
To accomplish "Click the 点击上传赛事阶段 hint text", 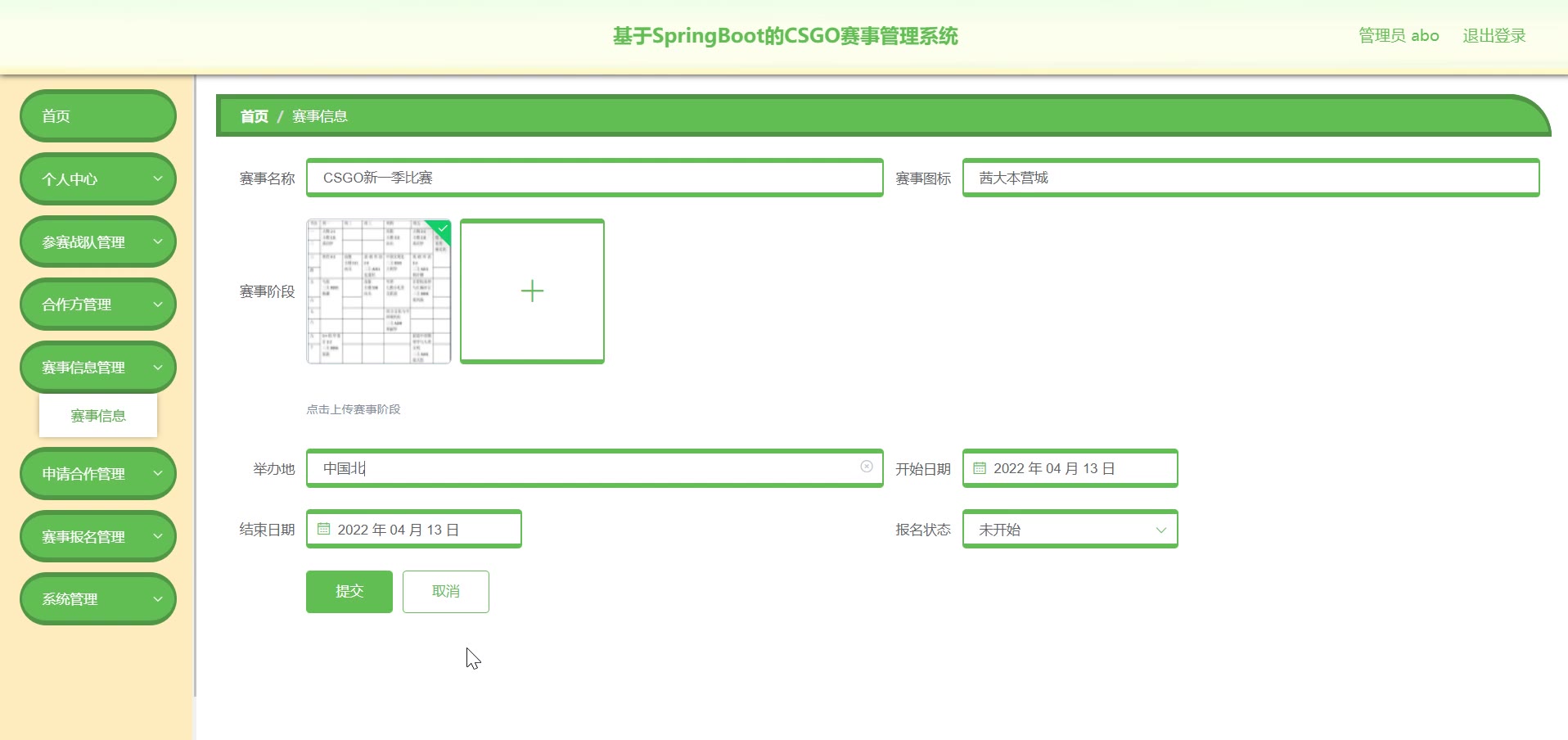I will [354, 409].
